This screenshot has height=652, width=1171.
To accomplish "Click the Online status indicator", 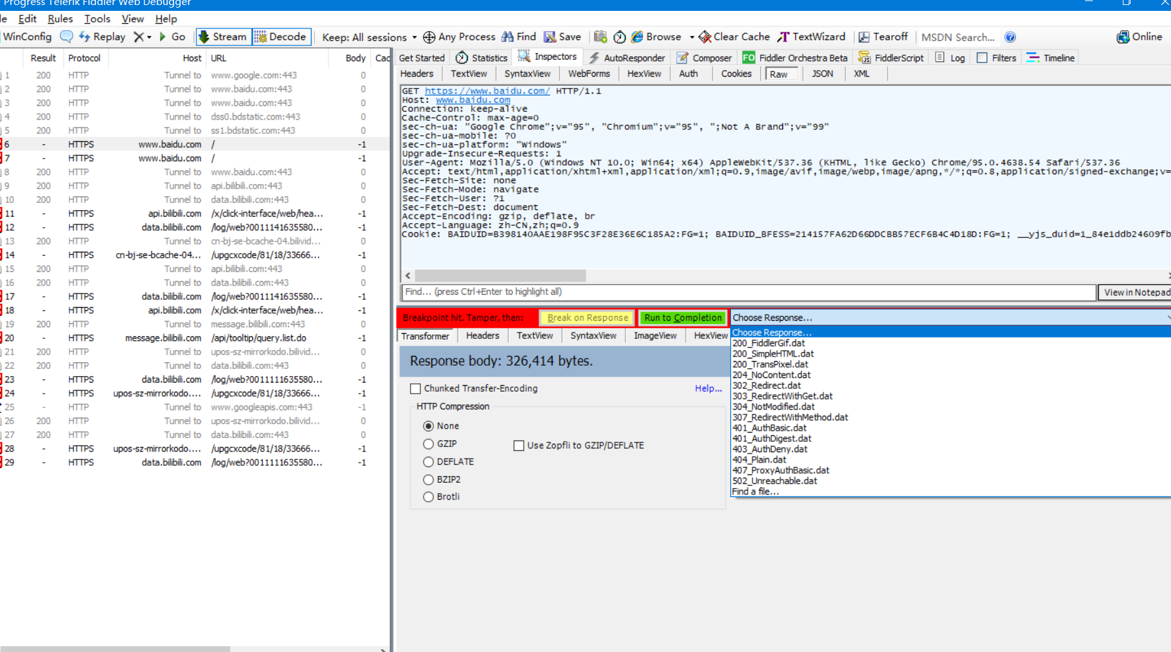I will coord(1140,37).
